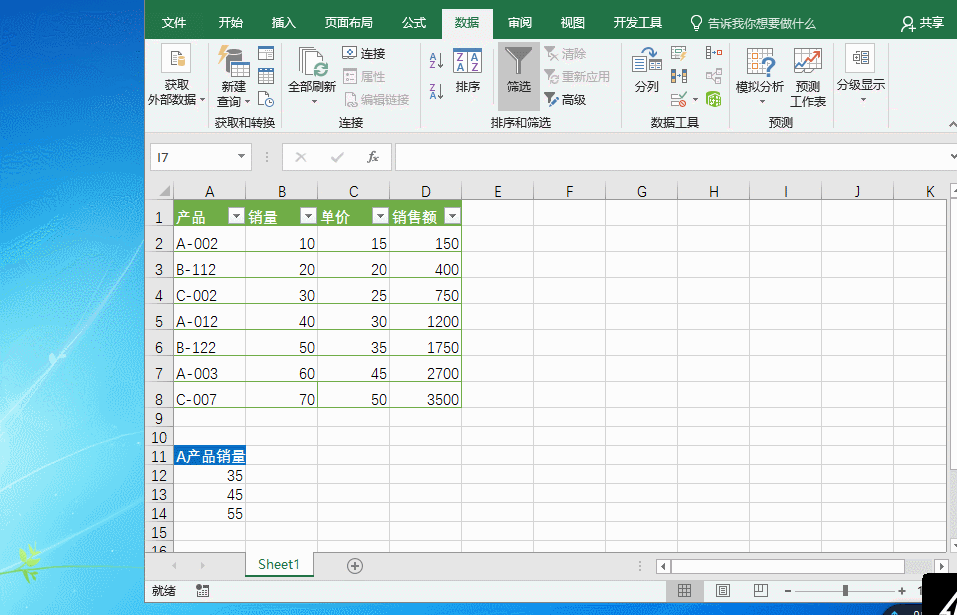
Task: Open the What-If Analysis menu
Action: pos(760,76)
